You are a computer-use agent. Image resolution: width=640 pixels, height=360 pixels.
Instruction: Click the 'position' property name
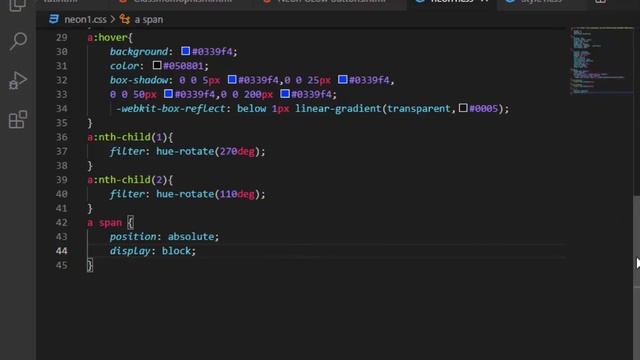click(133, 237)
